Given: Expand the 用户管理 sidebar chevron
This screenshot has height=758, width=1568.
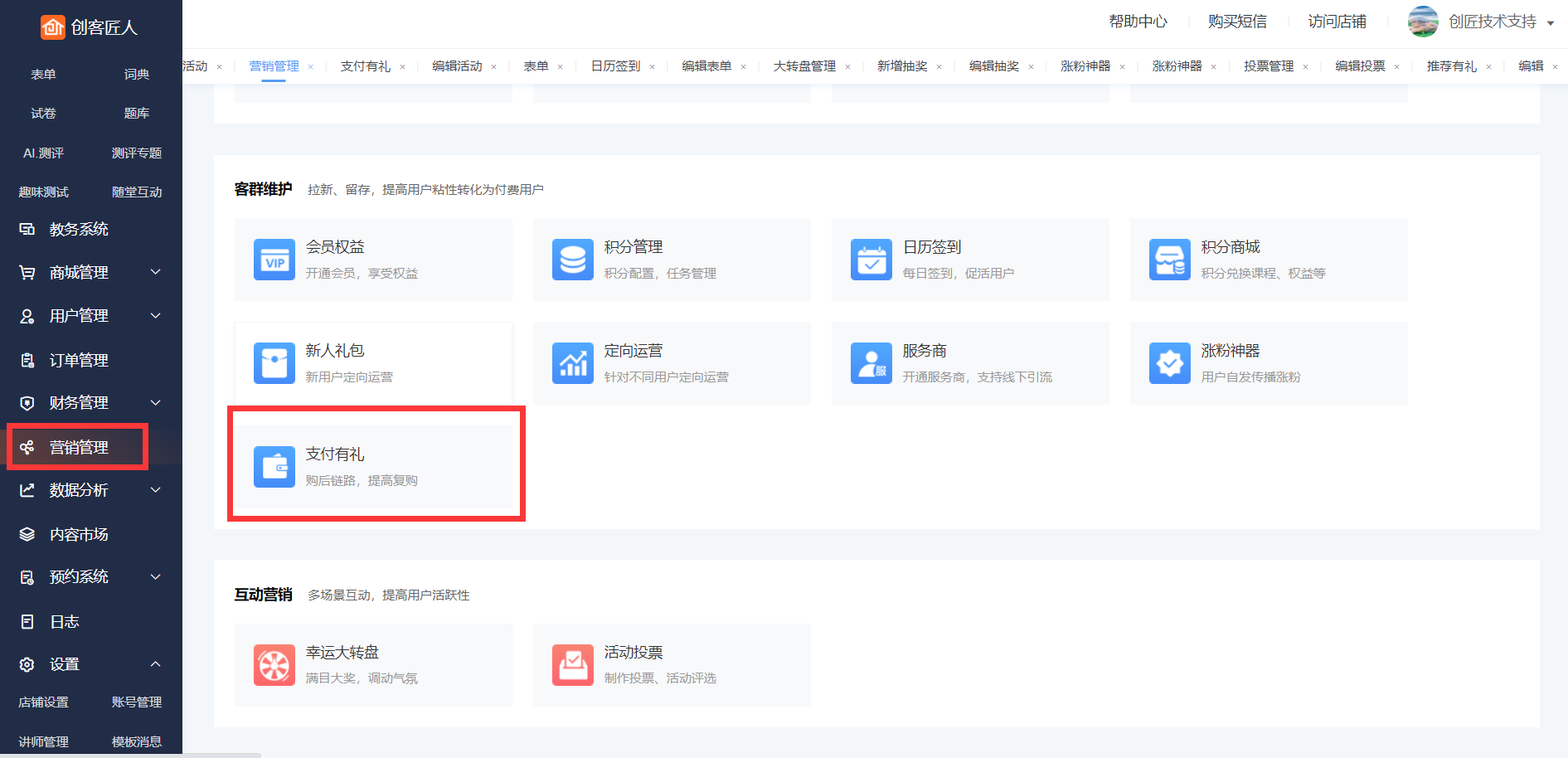Looking at the screenshot, I should click(x=155, y=316).
